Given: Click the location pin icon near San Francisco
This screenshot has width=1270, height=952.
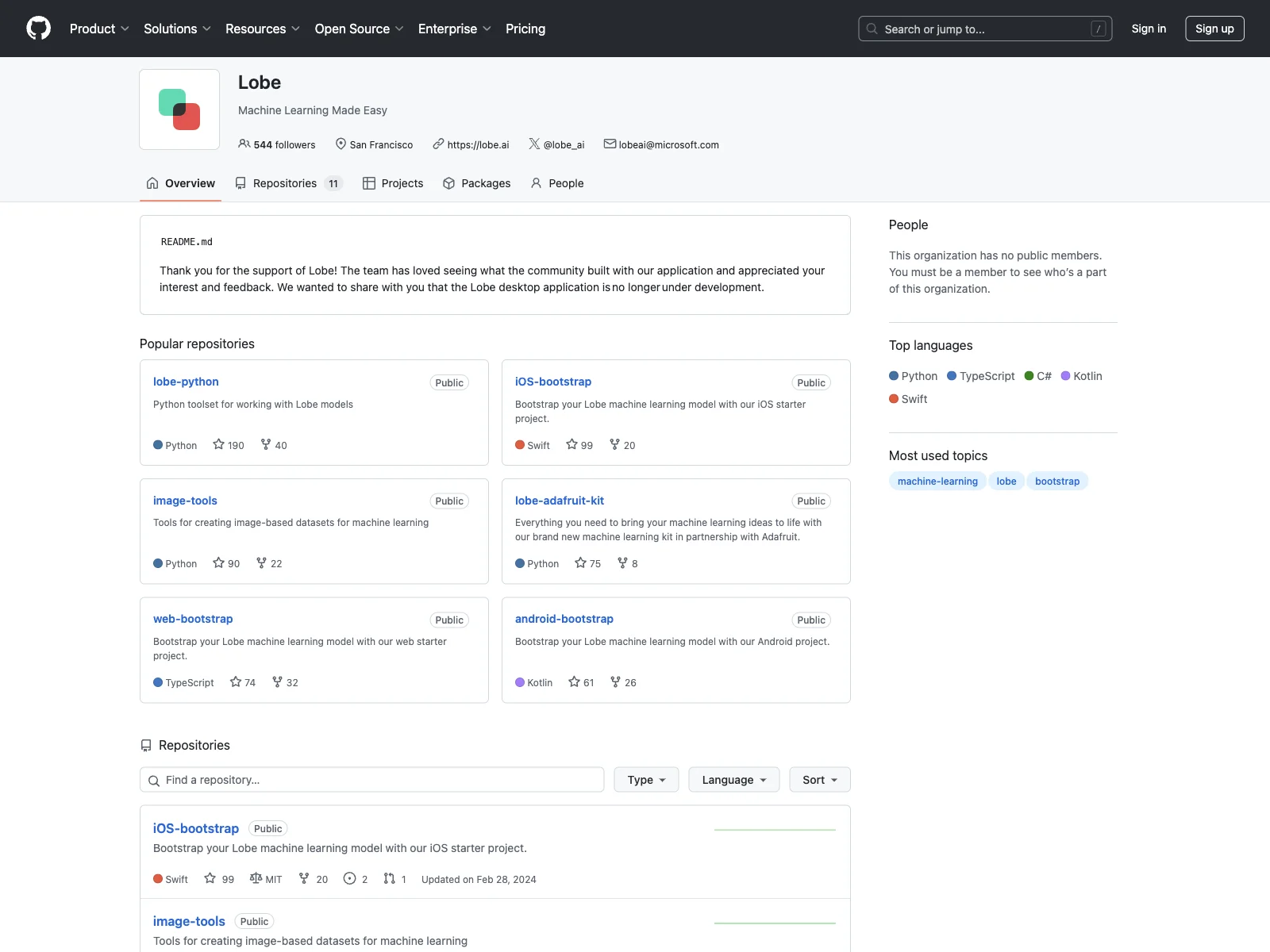Looking at the screenshot, I should (341, 144).
